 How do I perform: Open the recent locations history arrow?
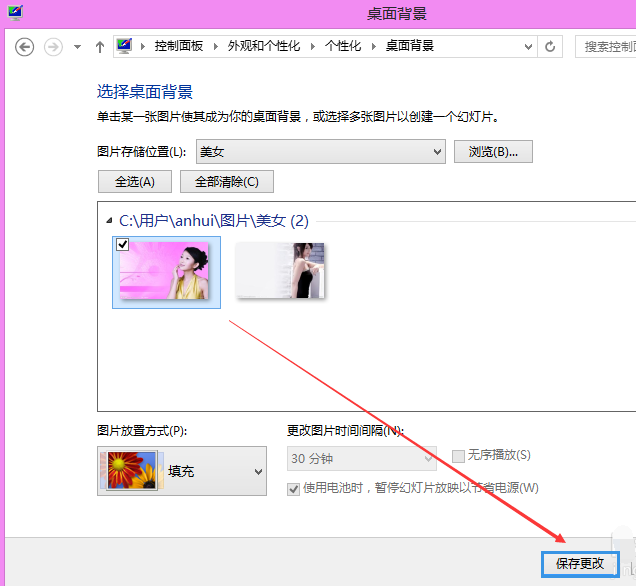(x=78, y=47)
